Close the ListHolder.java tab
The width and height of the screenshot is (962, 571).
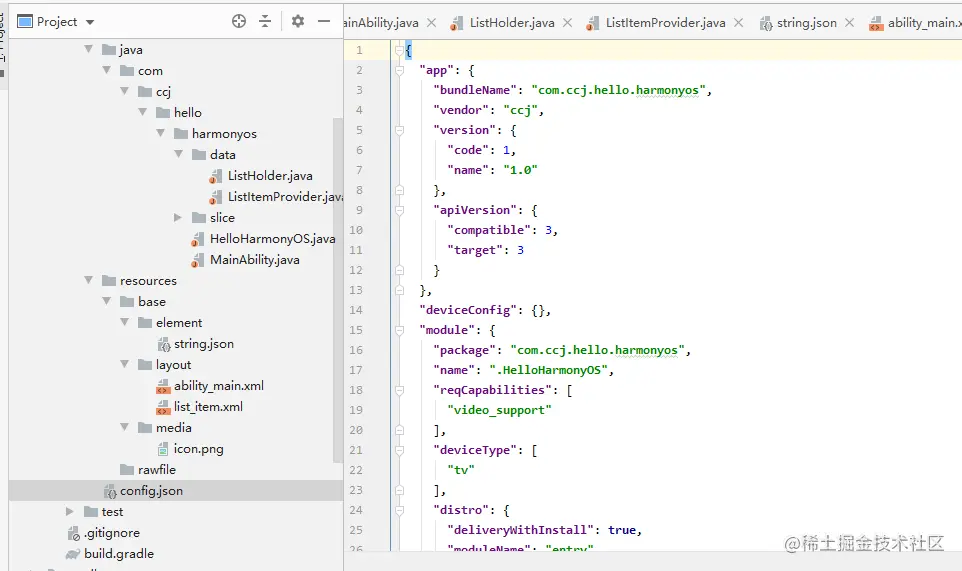(x=568, y=23)
